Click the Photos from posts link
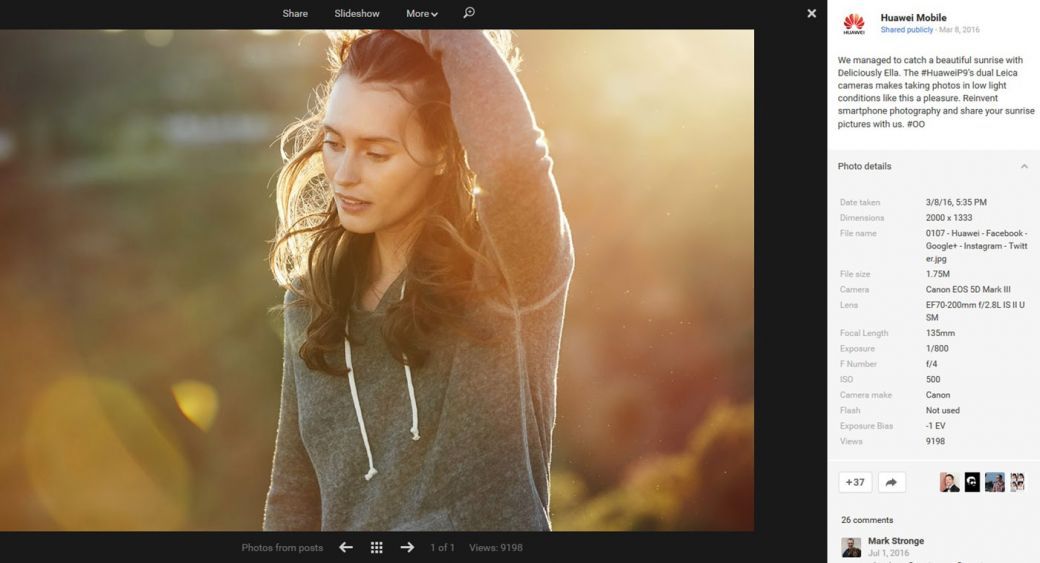Image resolution: width=1040 pixels, height=563 pixels. click(x=282, y=548)
